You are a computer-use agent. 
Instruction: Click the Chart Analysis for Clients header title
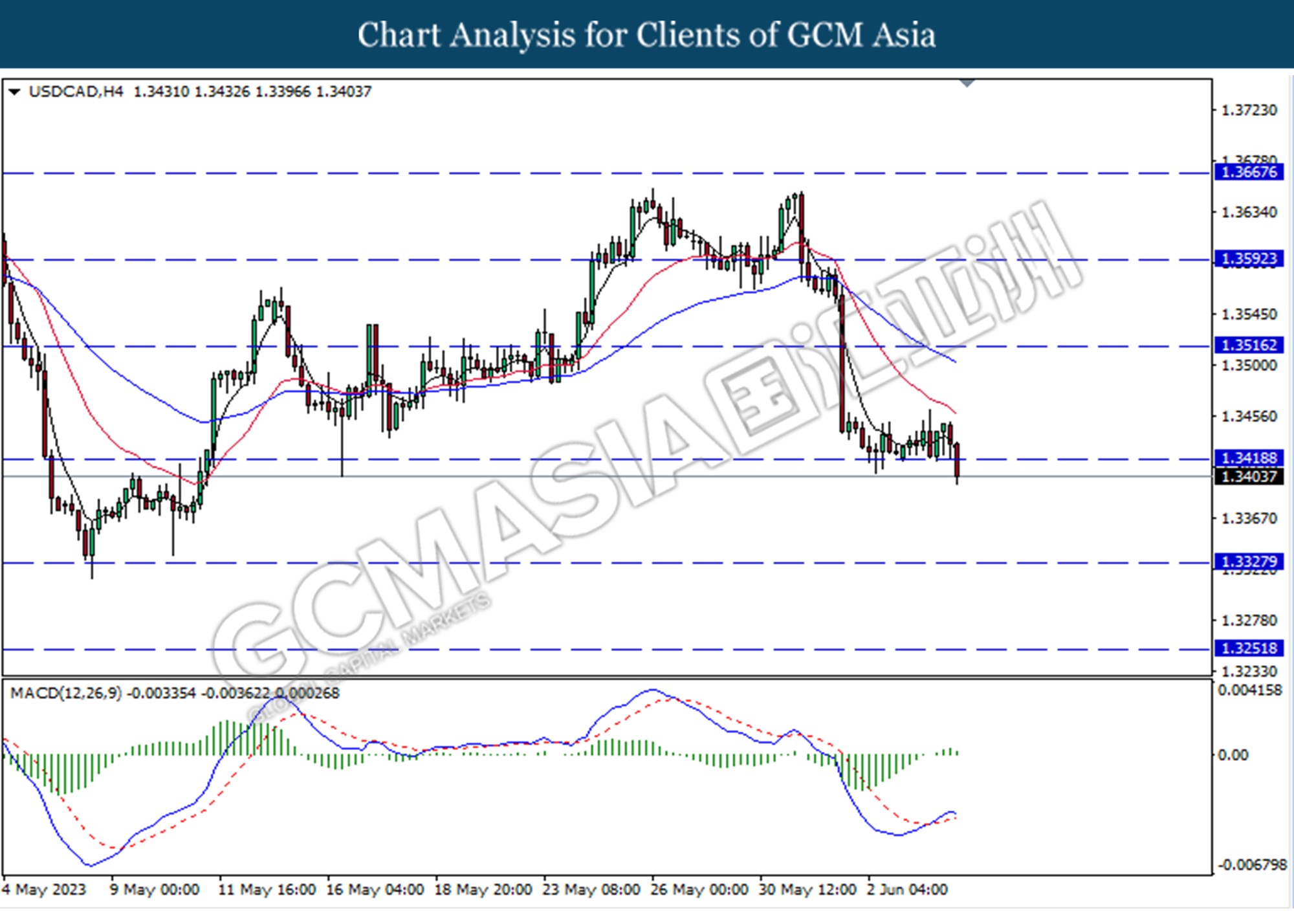point(647,35)
